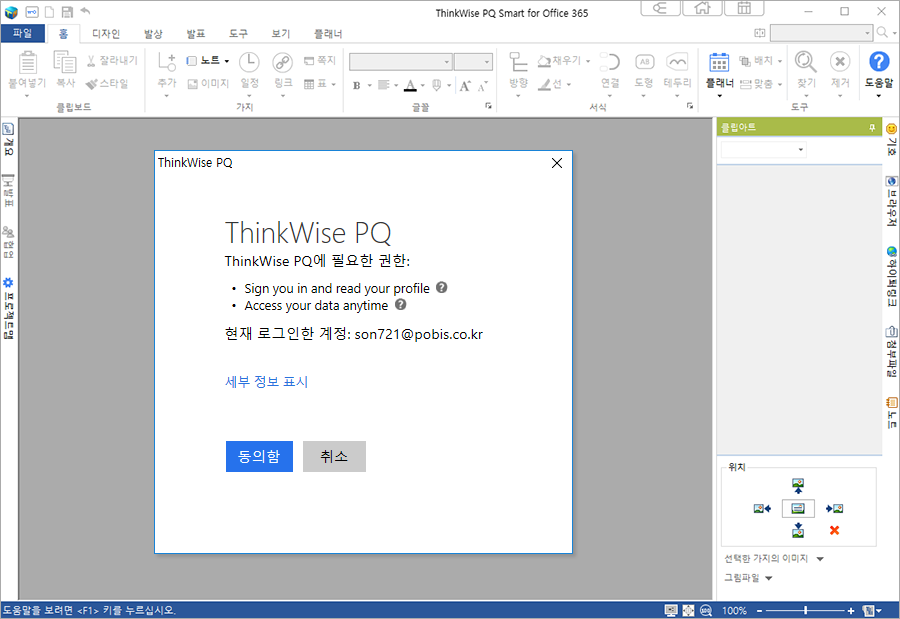This screenshot has width=900, height=619.
Task: Click the 방향 direction layout icon
Action: click(x=518, y=62)
